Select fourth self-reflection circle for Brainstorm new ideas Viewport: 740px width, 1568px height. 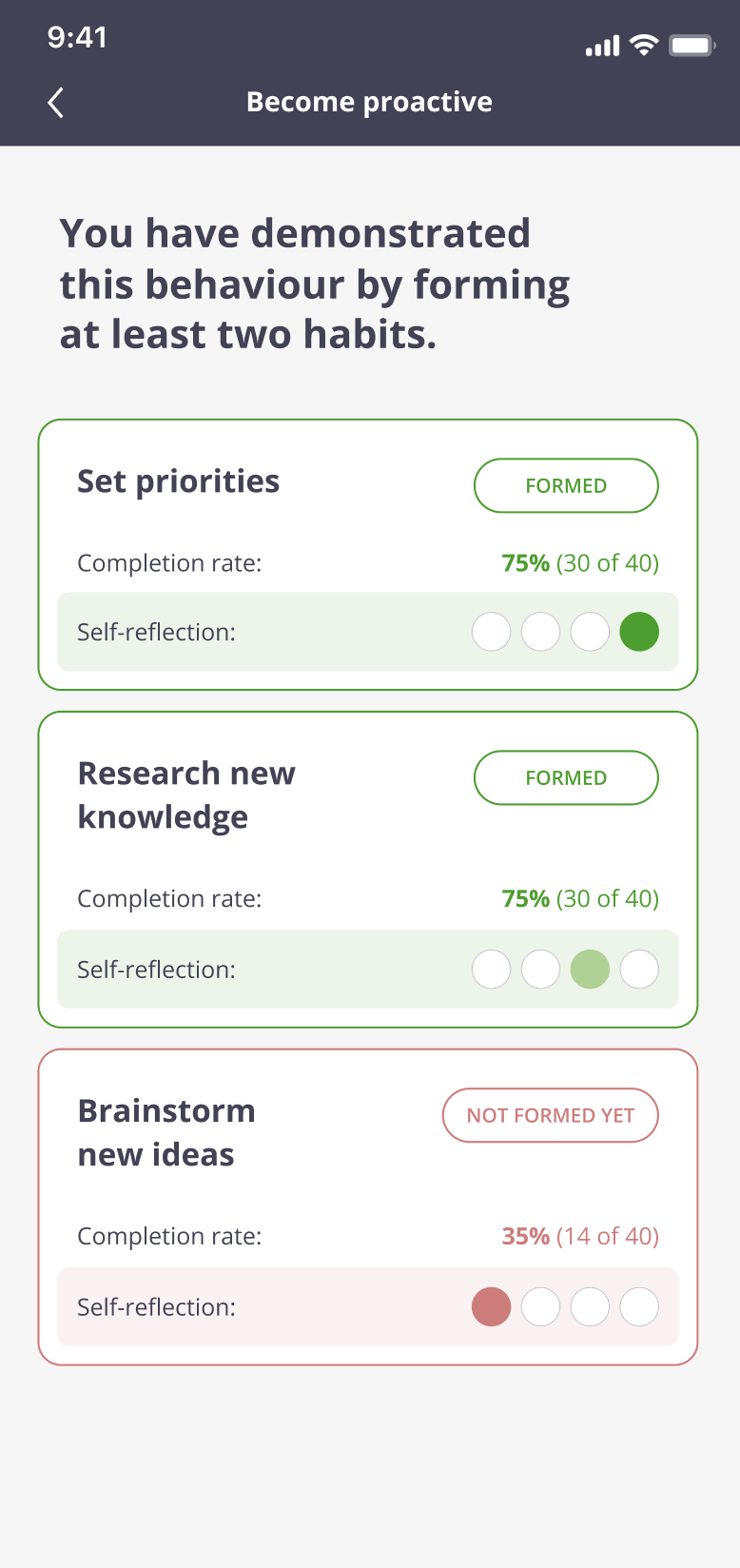coord(639,1307)
